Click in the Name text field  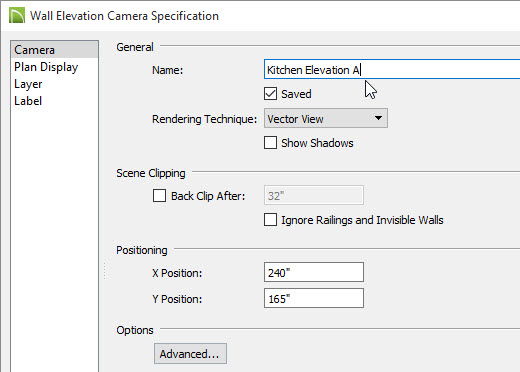392,70
